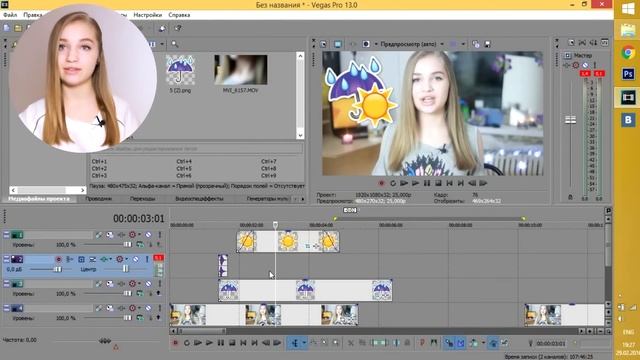Switch to the Медиафайлы проекта tab
The height and width of the screenshot is (360, 640).
tap(39, 199)
